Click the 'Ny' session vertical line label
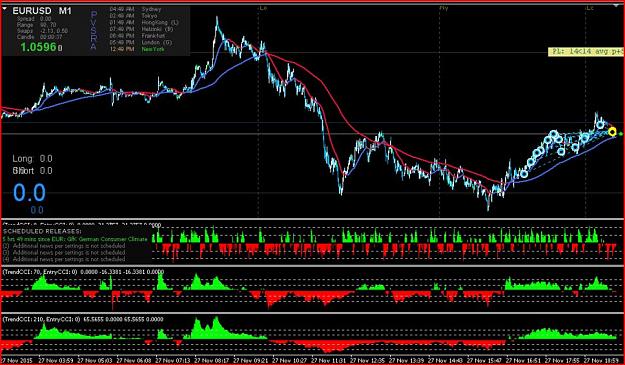This screenshot has height=365, width=625. pos(443,8)
